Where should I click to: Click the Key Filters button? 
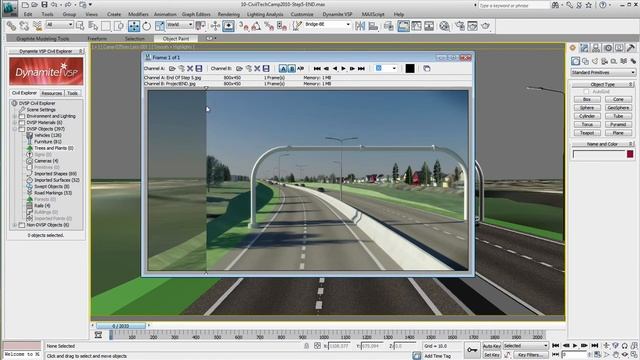coord(531,355)
